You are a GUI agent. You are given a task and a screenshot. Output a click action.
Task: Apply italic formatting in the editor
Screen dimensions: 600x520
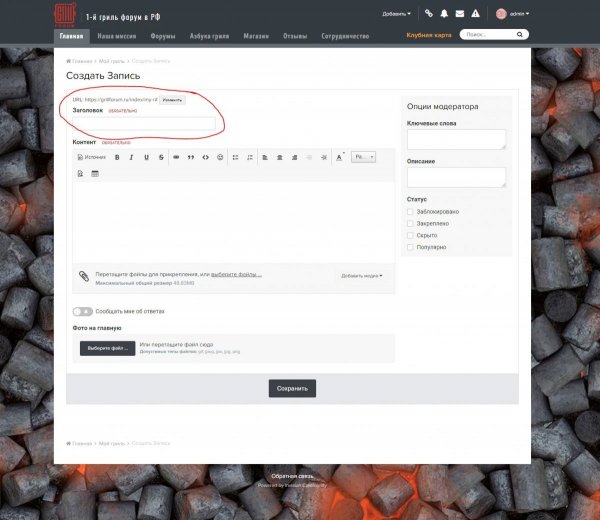[131, 157]
